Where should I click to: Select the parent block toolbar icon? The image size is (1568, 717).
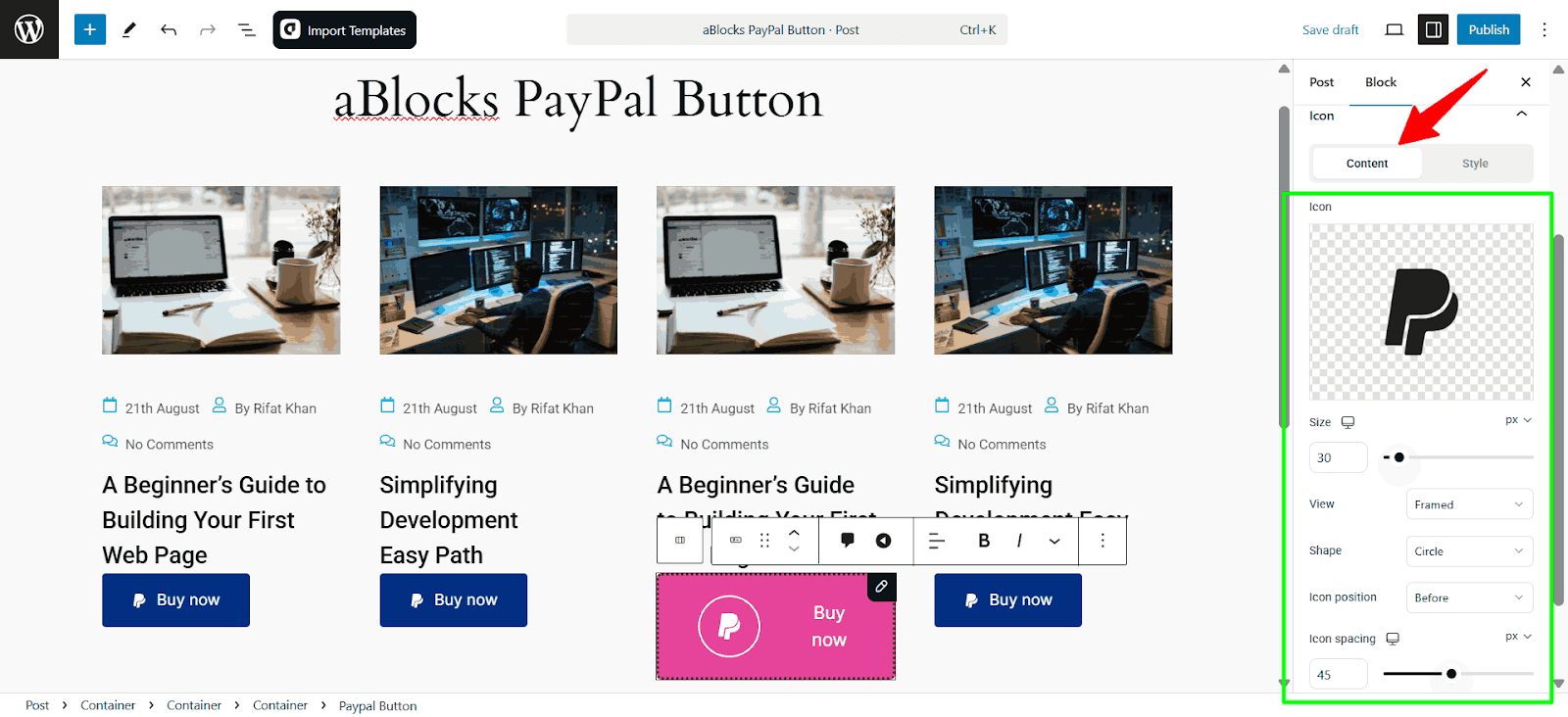coord(680,541)
